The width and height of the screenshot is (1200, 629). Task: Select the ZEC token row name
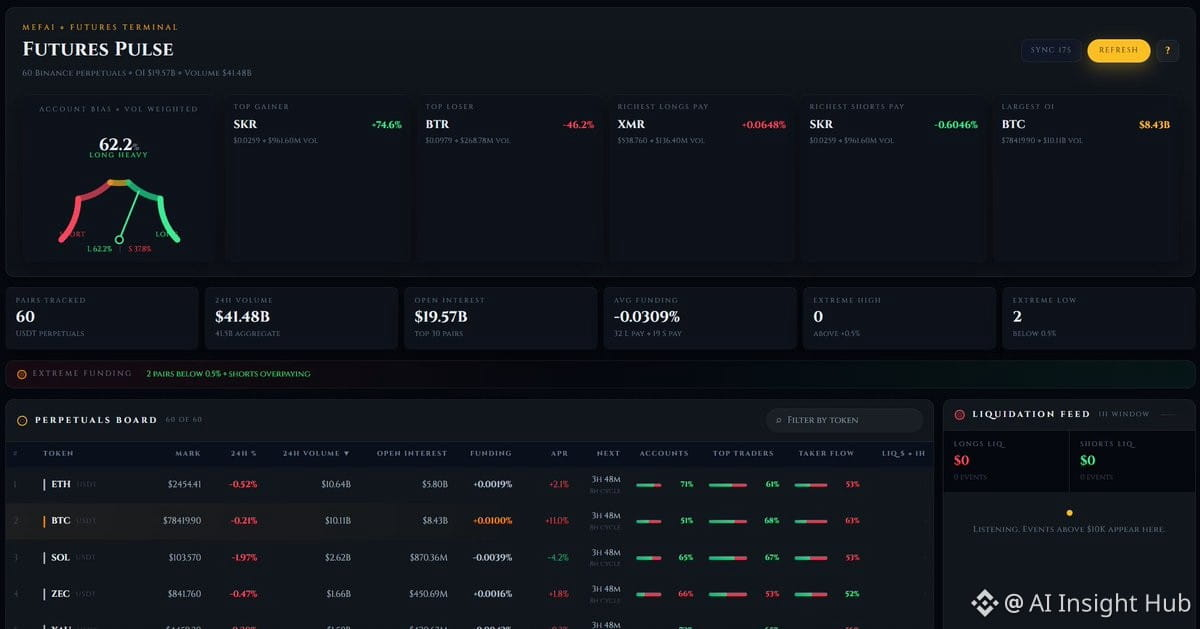[x=60, y=594]
